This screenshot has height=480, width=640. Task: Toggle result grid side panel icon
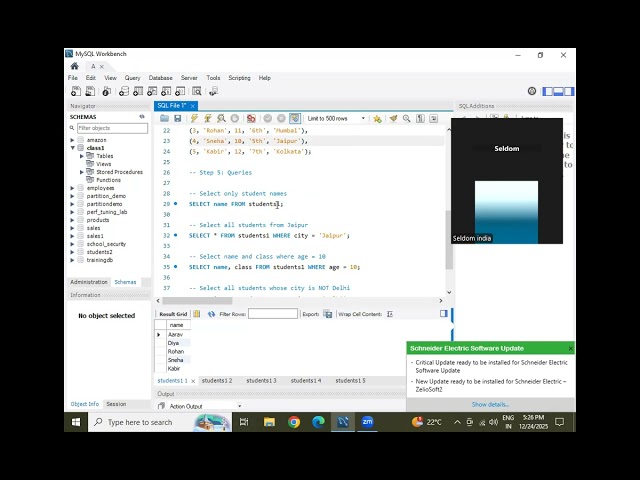coord(444,313)
